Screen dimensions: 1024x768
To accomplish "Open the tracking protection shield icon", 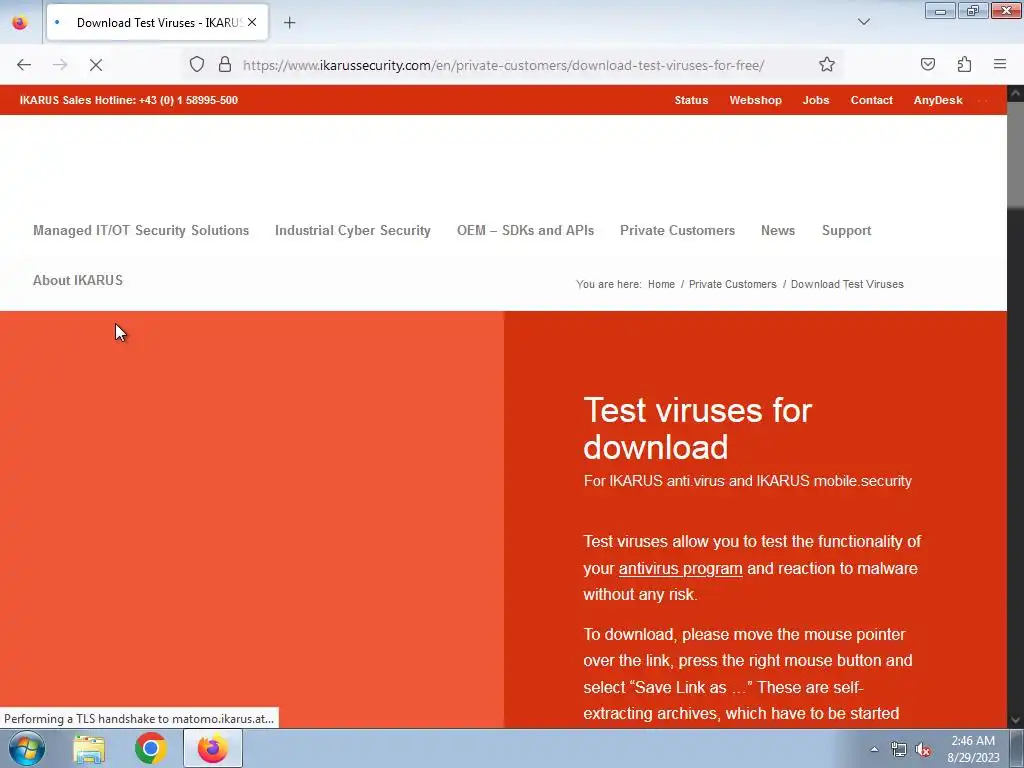I will [197, 64].
